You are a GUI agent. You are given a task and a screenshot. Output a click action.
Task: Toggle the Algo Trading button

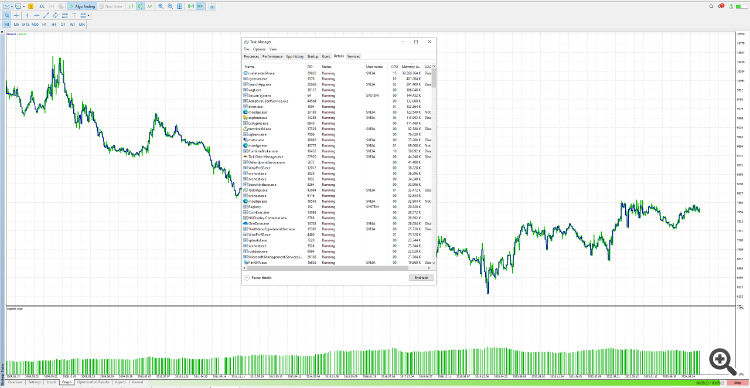click(x=82, y=6)
